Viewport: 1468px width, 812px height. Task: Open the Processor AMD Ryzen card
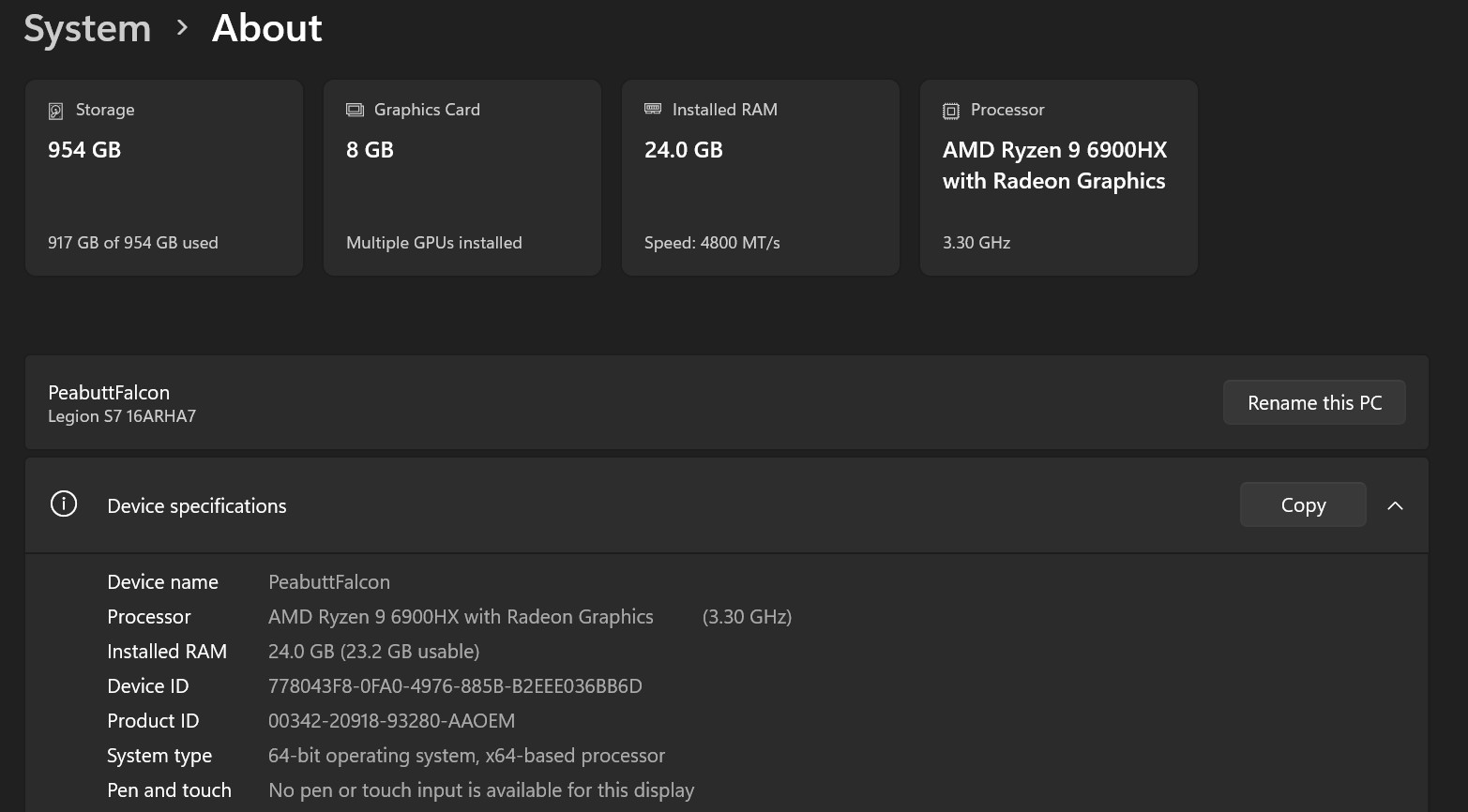click(x=1059, y=177)
